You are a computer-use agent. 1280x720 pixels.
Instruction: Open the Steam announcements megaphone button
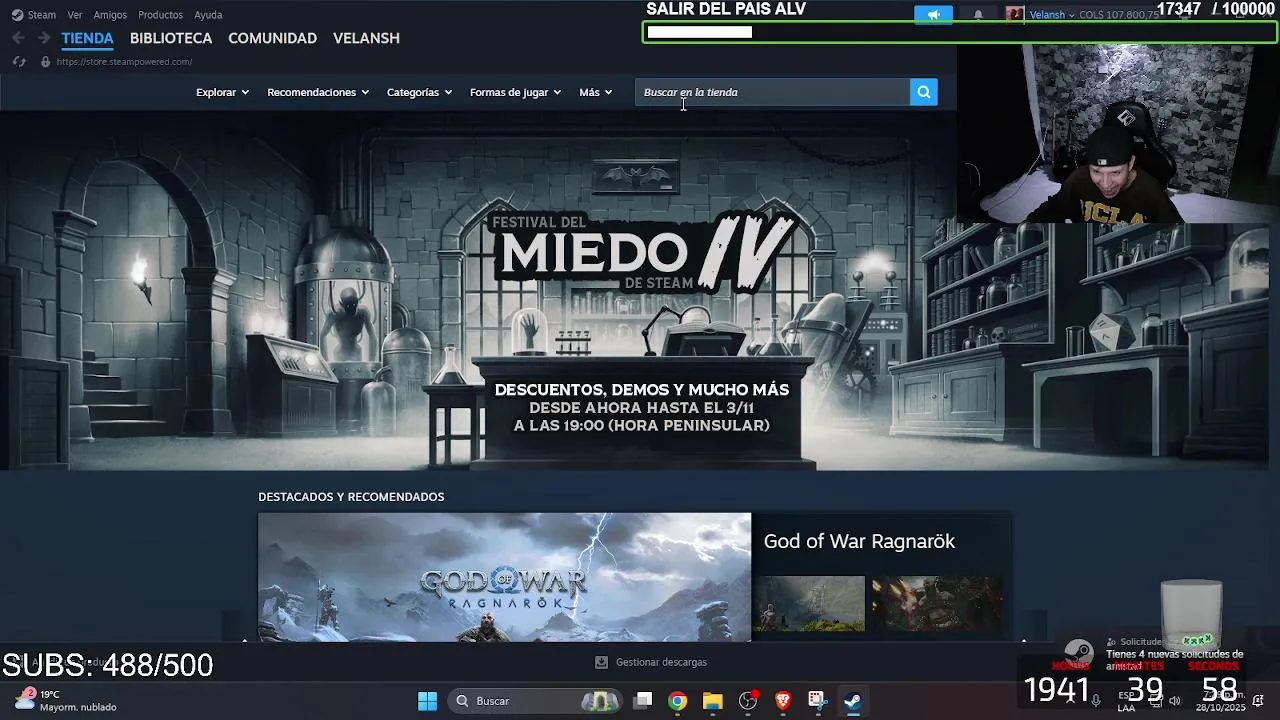click(x=933, y=15)
